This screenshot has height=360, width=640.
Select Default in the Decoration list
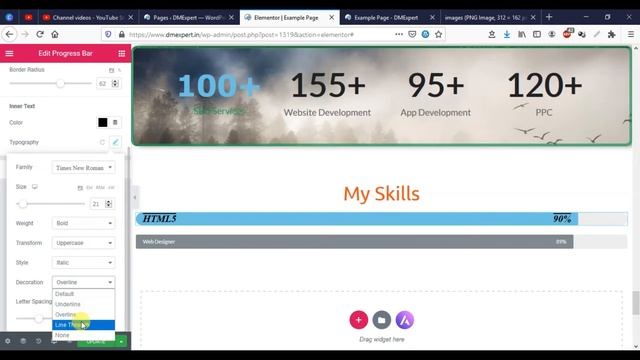(x=84, y=294)
